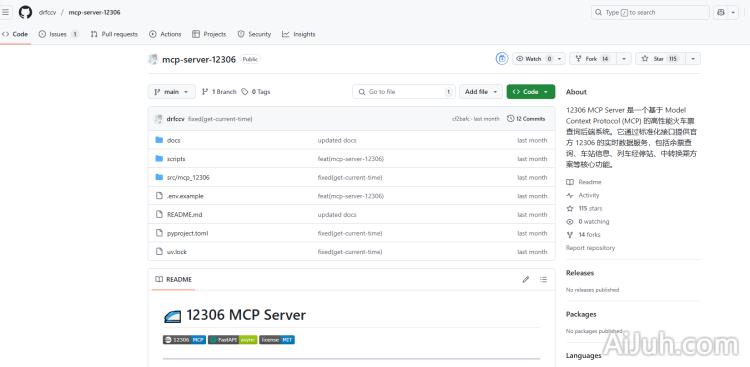Open the src/mcp_12306 folder icon
This screenshot has width=750, height=367.
coord(159,177)
